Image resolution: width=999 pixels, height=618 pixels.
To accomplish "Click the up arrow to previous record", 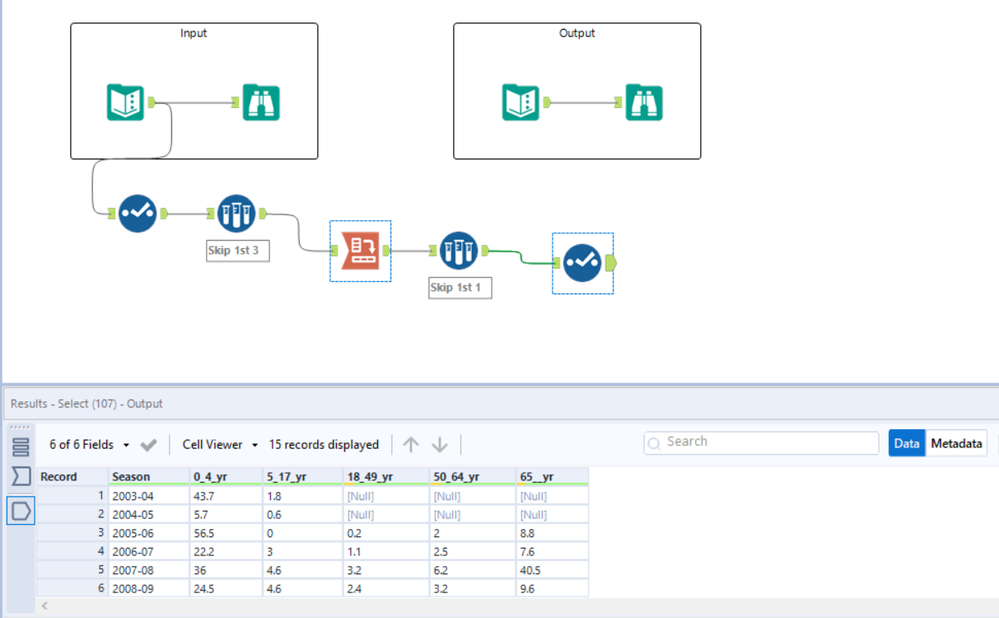I will point(411,444).
